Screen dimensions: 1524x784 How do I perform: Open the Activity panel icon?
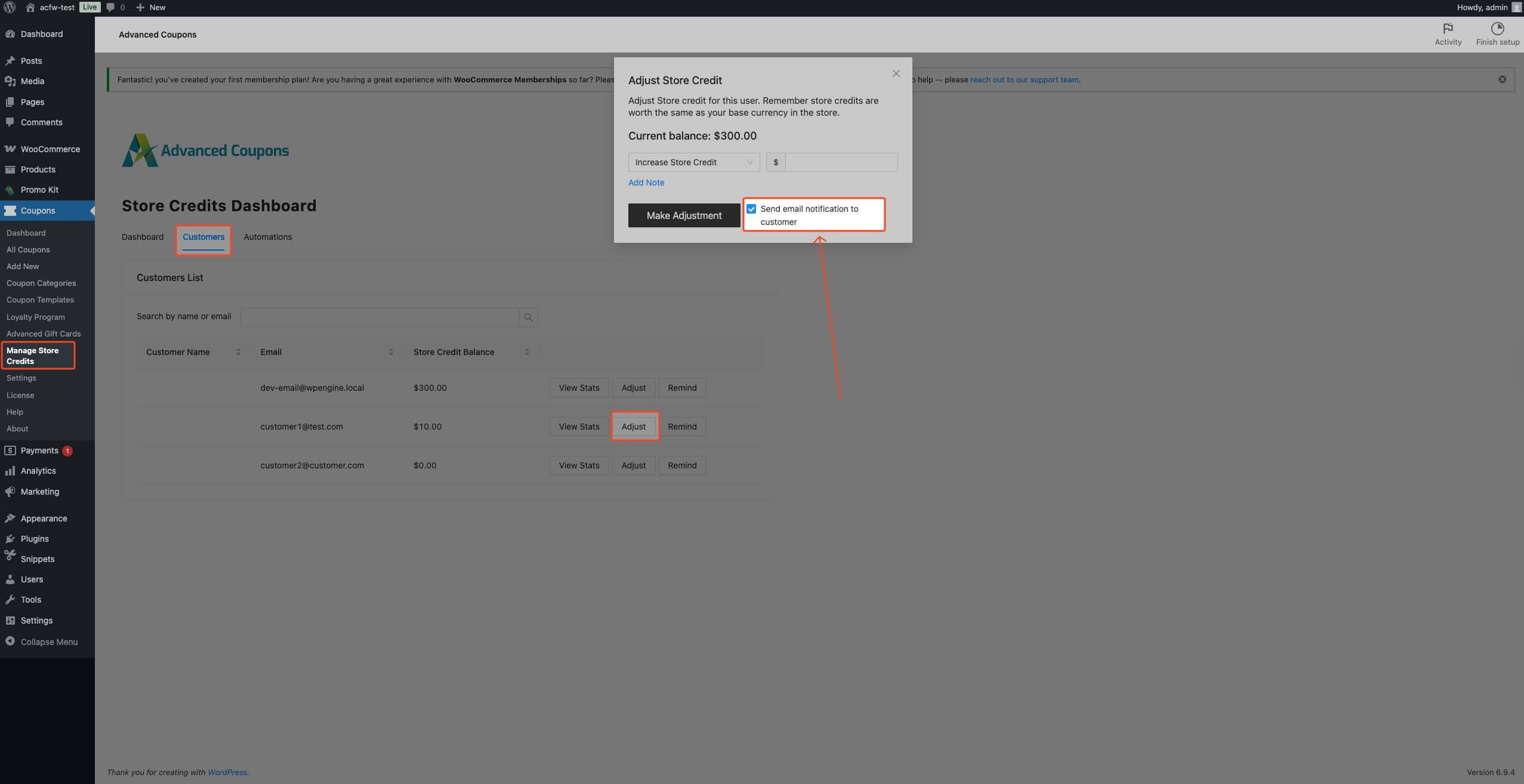1448,29
